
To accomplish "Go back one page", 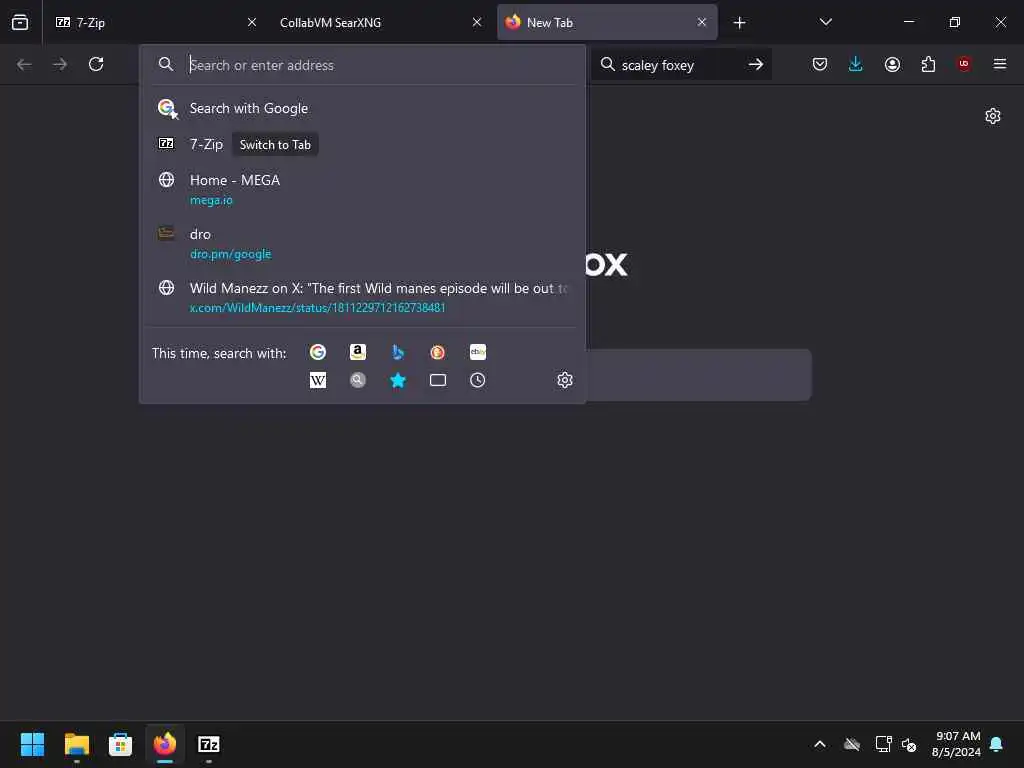I will [x=24, y=64].
